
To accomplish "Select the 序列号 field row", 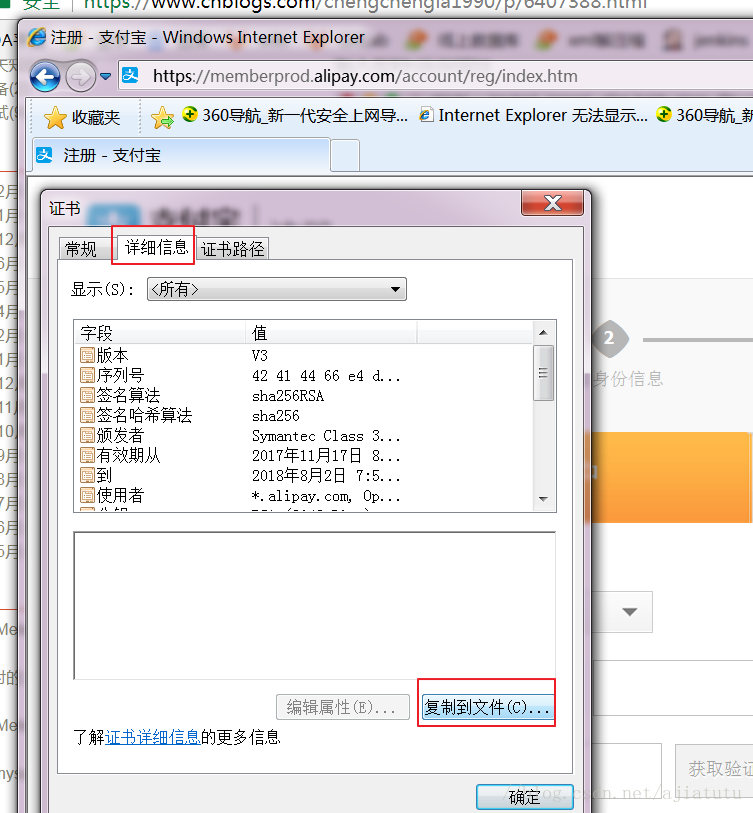I will 304,375.
